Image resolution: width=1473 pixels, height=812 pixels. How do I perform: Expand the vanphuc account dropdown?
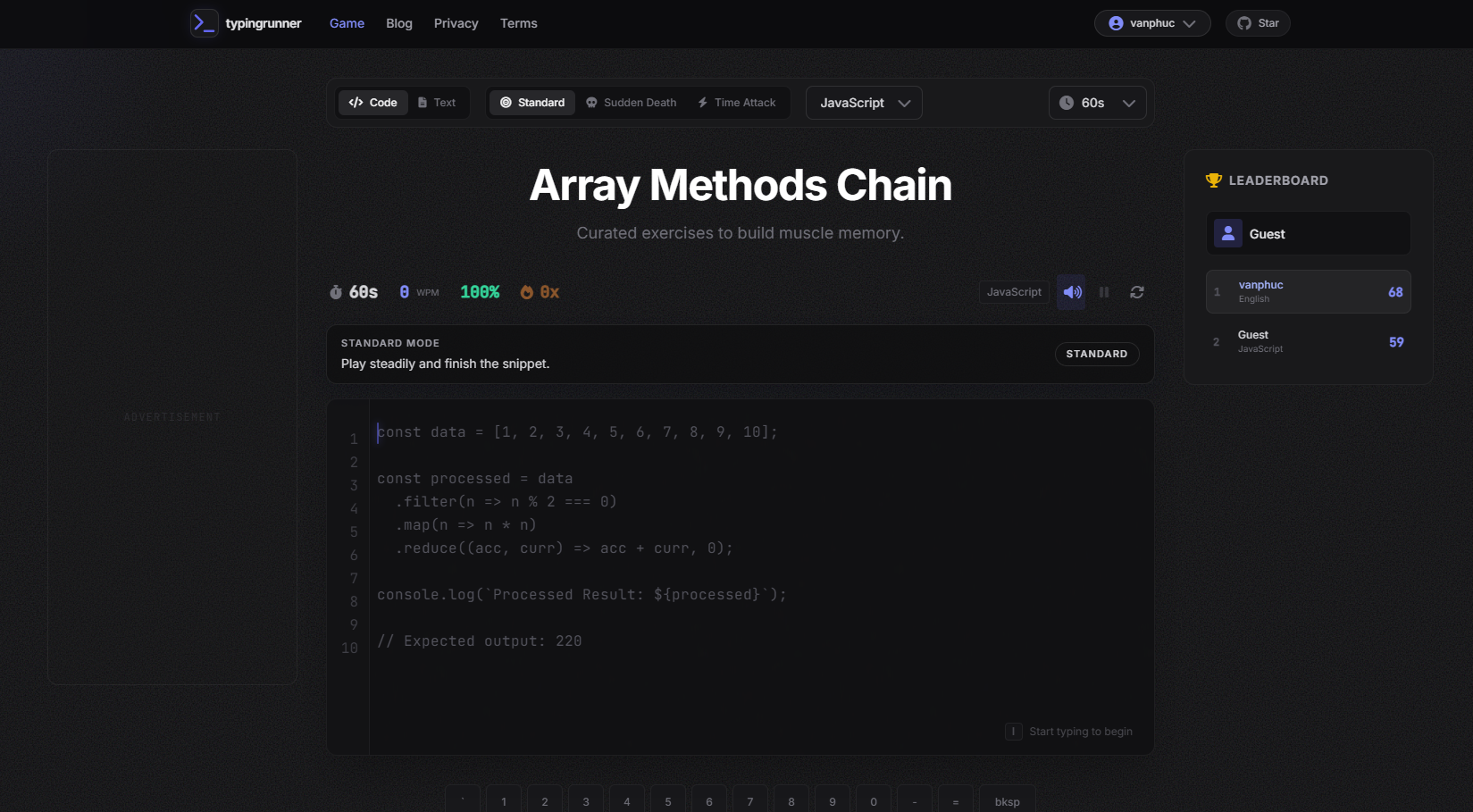tap(1152, 23)
